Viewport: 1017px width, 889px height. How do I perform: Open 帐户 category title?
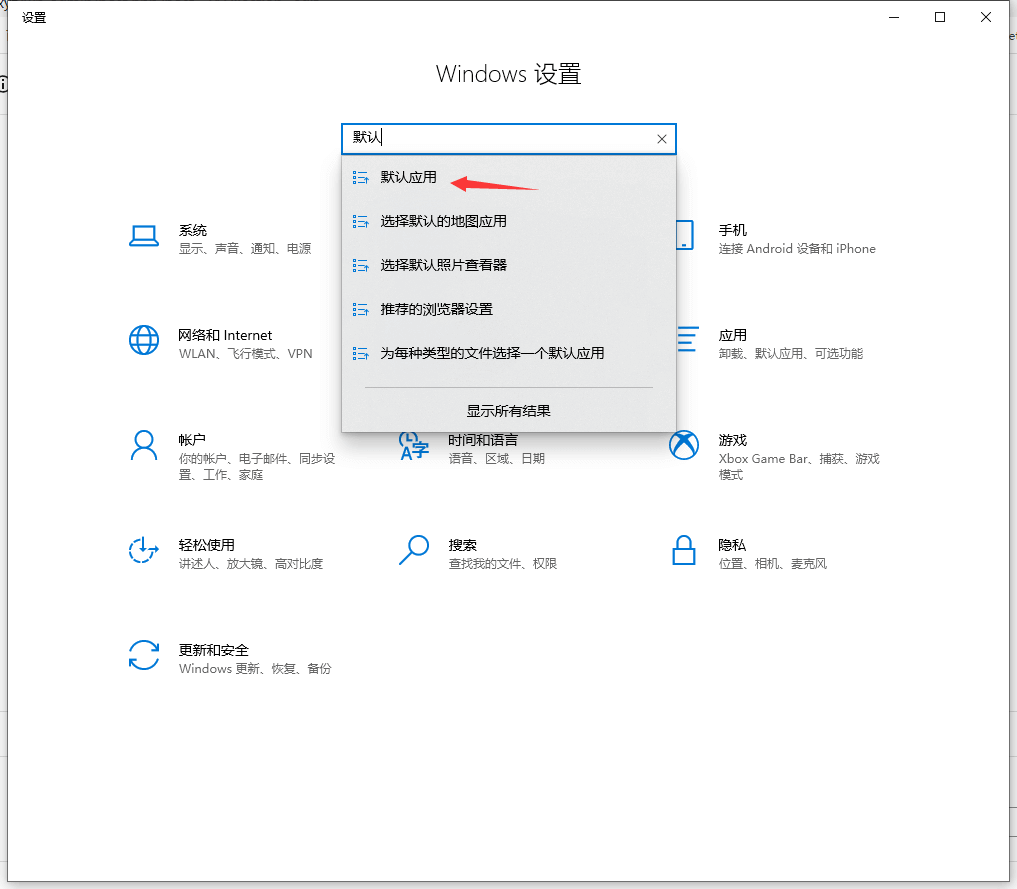coord(192,440)
